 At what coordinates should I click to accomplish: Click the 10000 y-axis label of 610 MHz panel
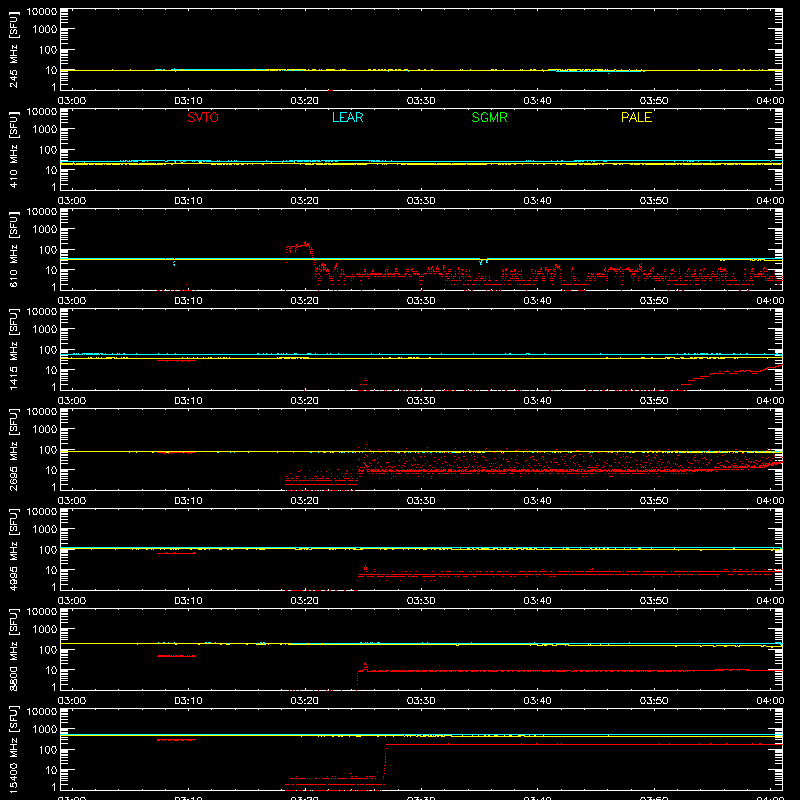coord(42,212)
